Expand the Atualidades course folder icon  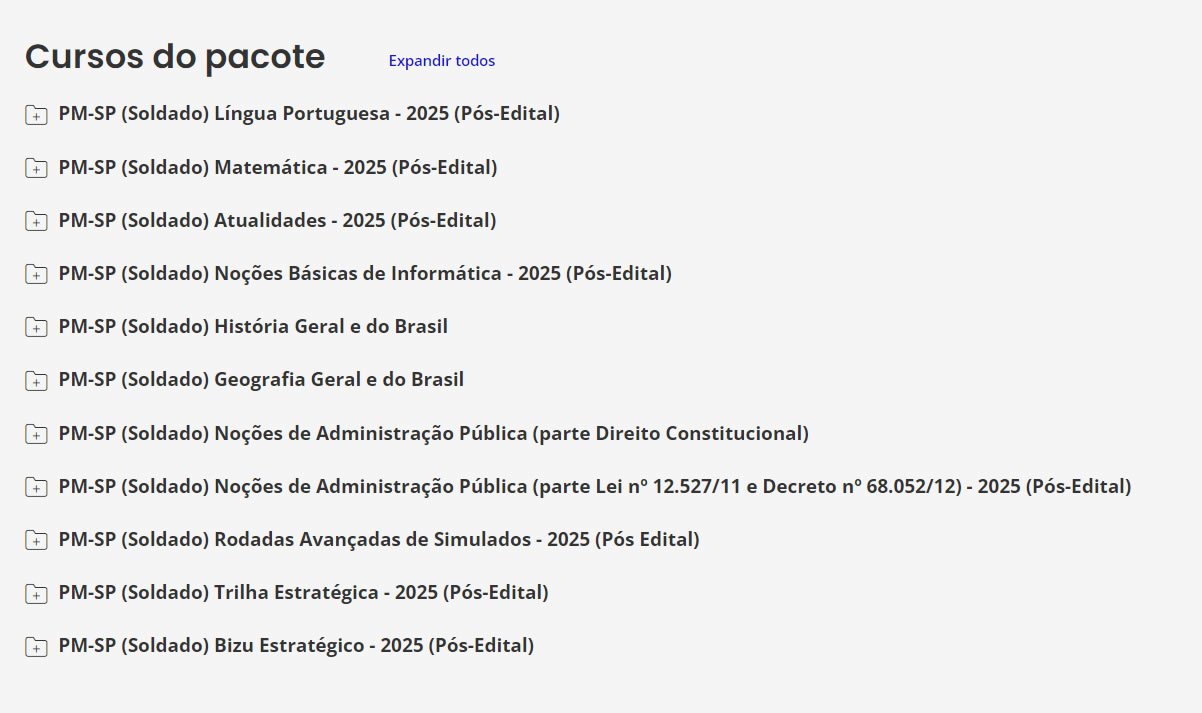pyautogui.click(x=36, y=221)
